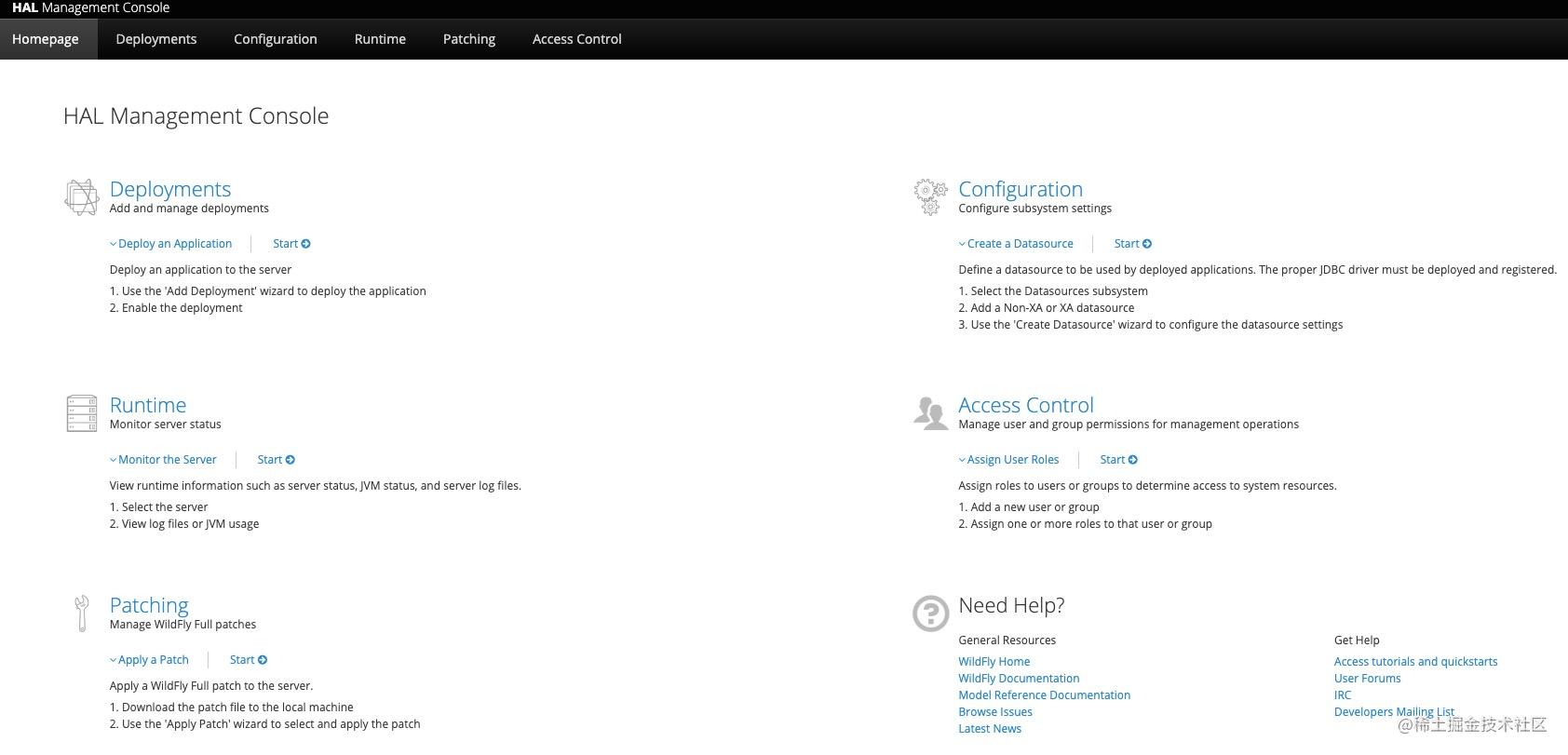The width and height of the screenshot is (1568, 755).
Task: Open the Browse Issues link
Action: point(995,712)
